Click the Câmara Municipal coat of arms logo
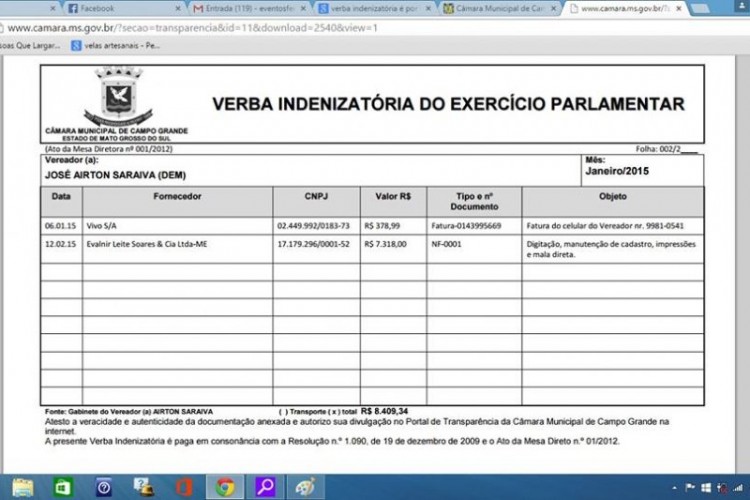The height and width of the screenshot is (500, 750). pos(118,96)
